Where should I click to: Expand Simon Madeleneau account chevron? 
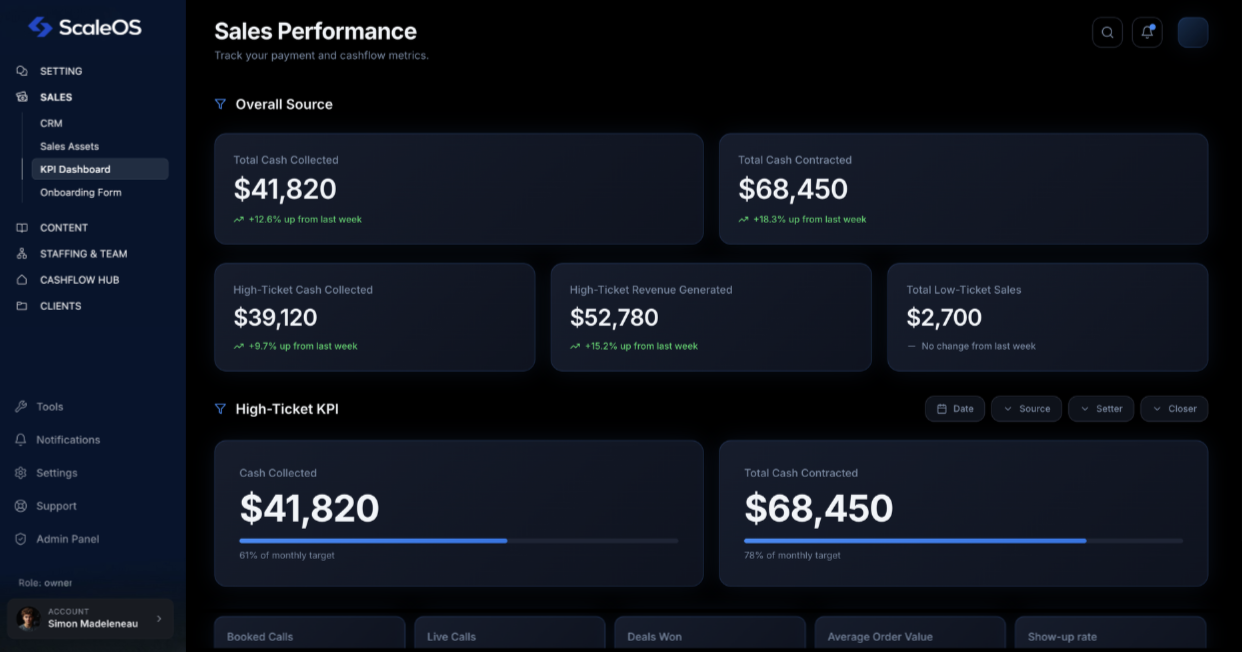[x=159, y=619]
